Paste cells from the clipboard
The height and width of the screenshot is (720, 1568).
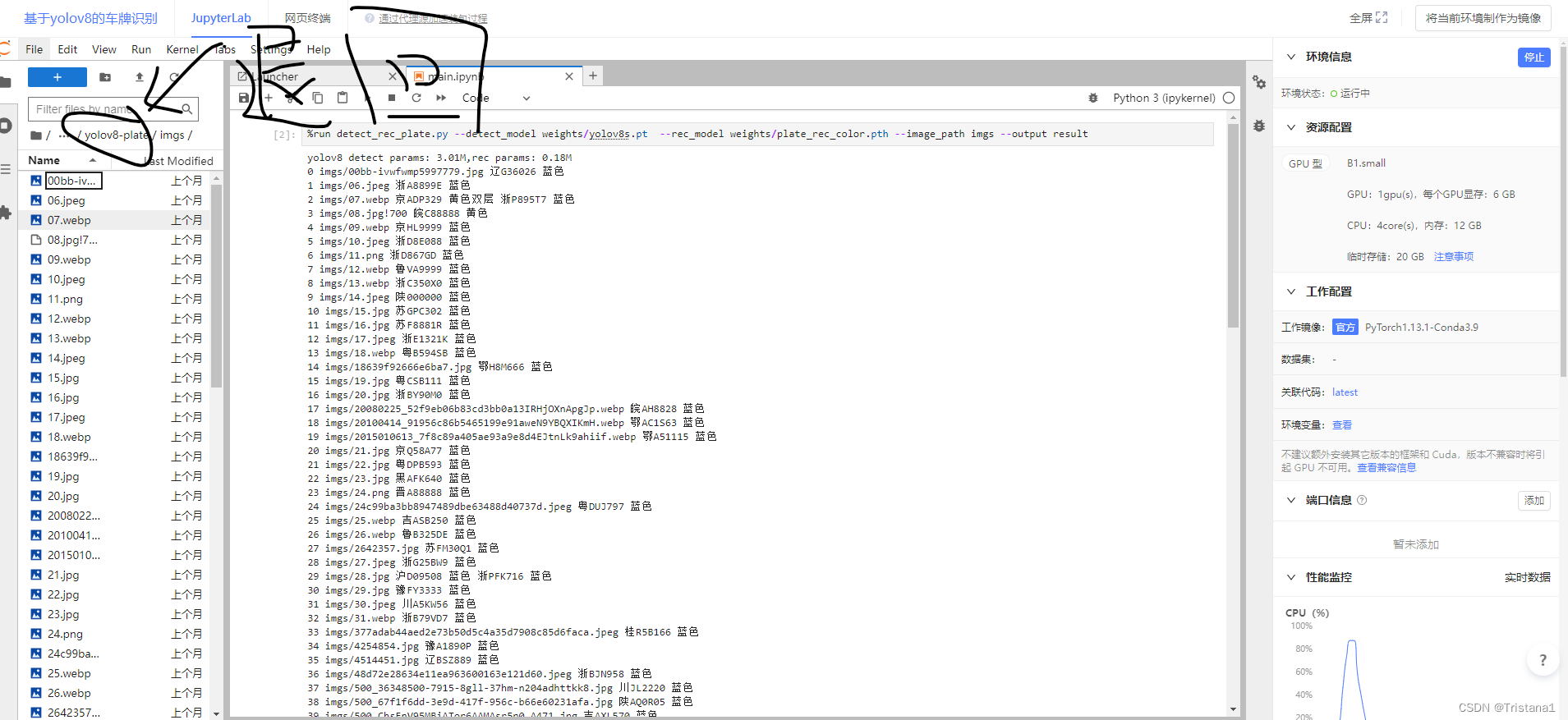(343, 98)
